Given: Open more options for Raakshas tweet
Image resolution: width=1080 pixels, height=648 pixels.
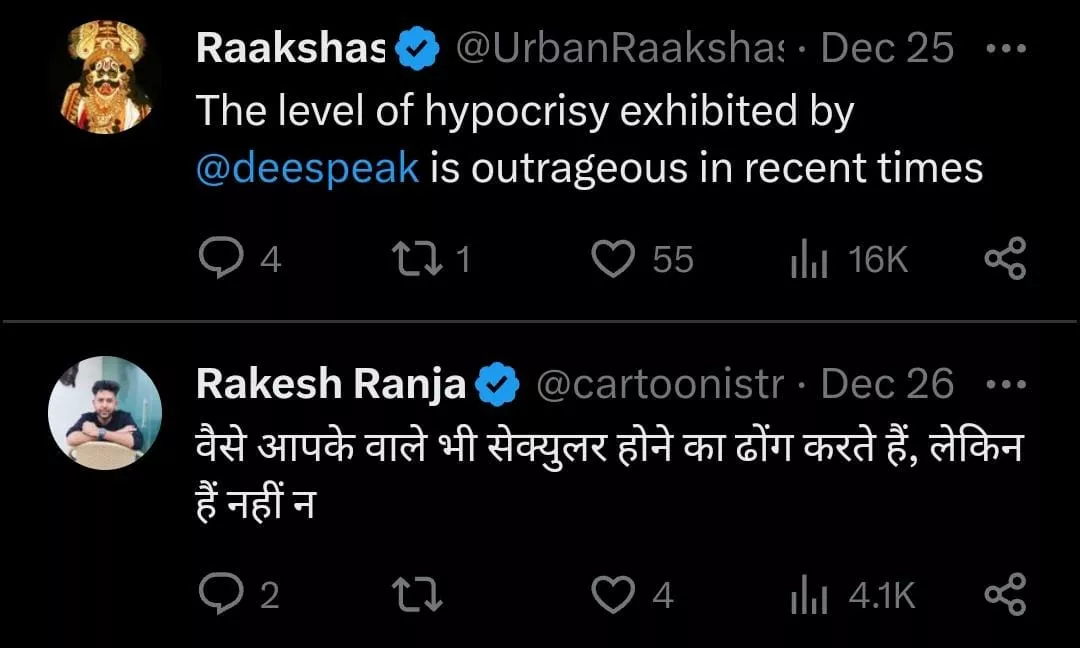Looking at the screenshot, I should pos(1005,48).
